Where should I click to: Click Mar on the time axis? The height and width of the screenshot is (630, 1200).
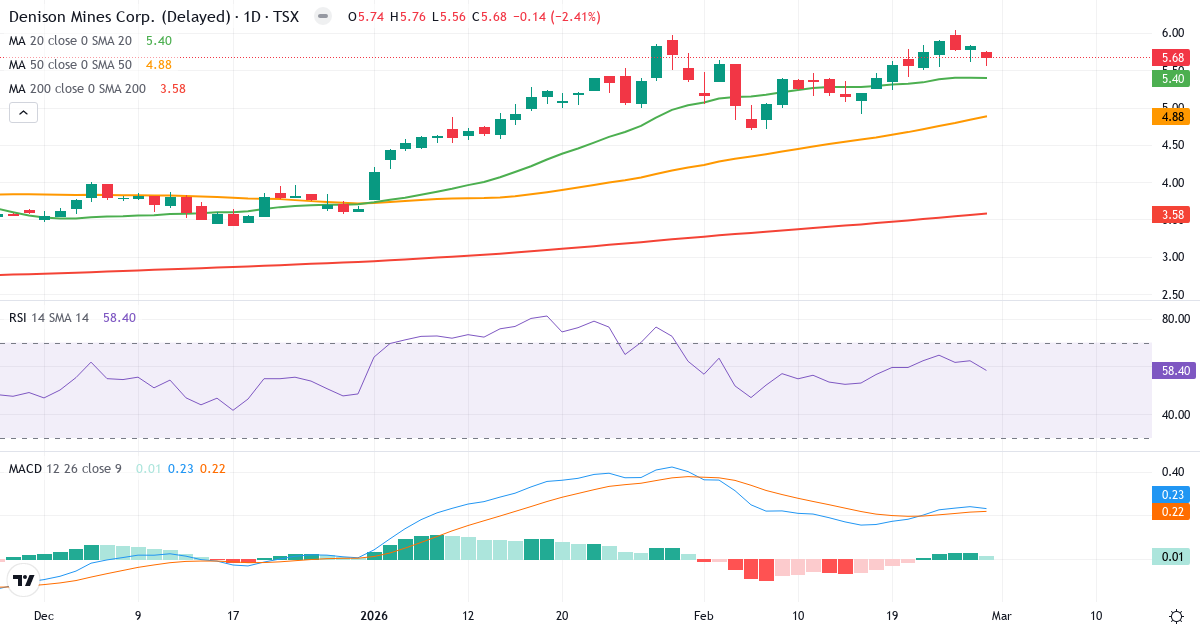coord(1001,617)
